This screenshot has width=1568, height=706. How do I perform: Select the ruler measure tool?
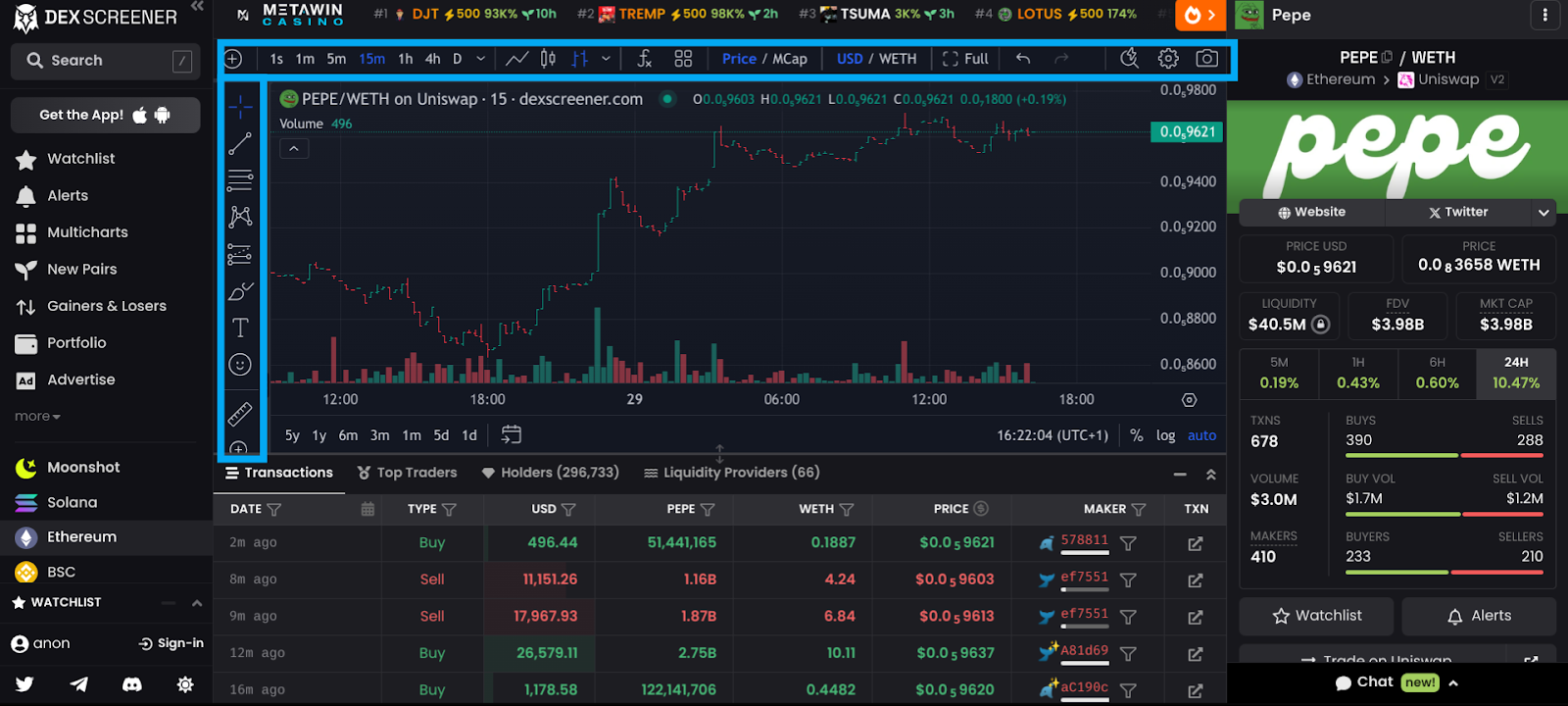[x=240, y=414]
